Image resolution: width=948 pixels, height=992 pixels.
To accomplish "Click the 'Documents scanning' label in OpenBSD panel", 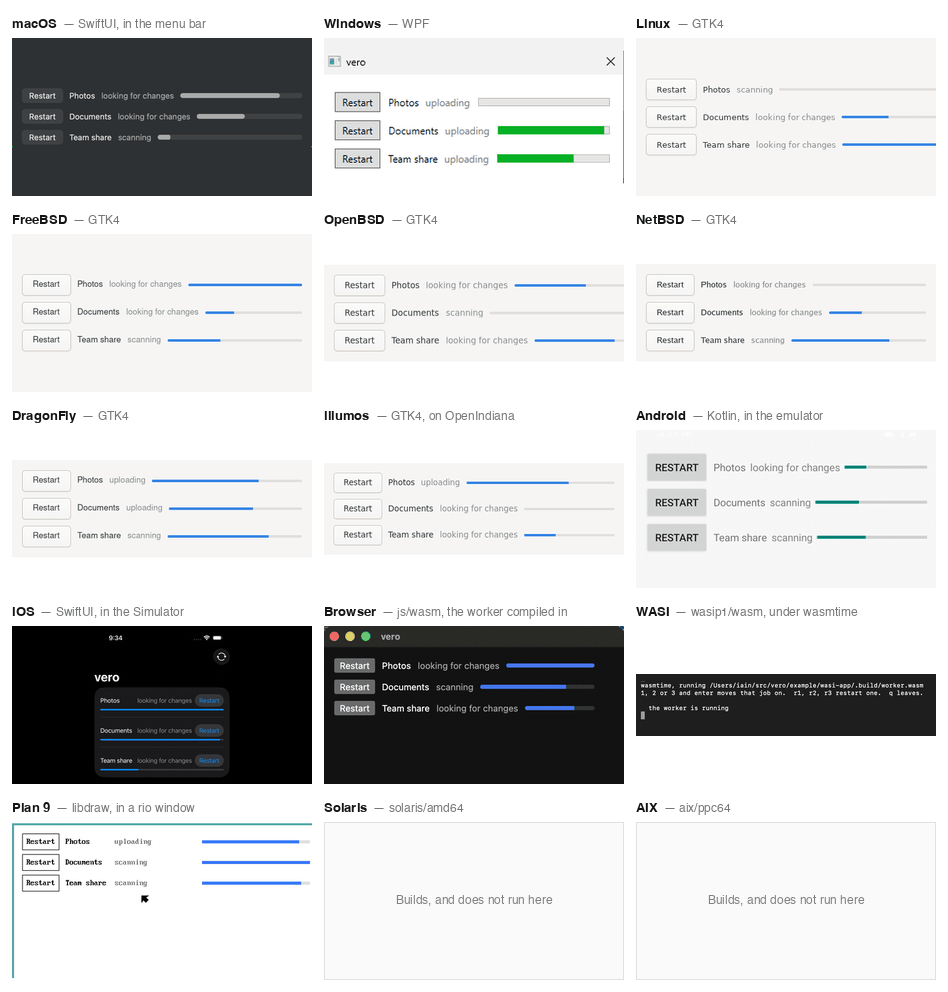I will click(437, 313).
